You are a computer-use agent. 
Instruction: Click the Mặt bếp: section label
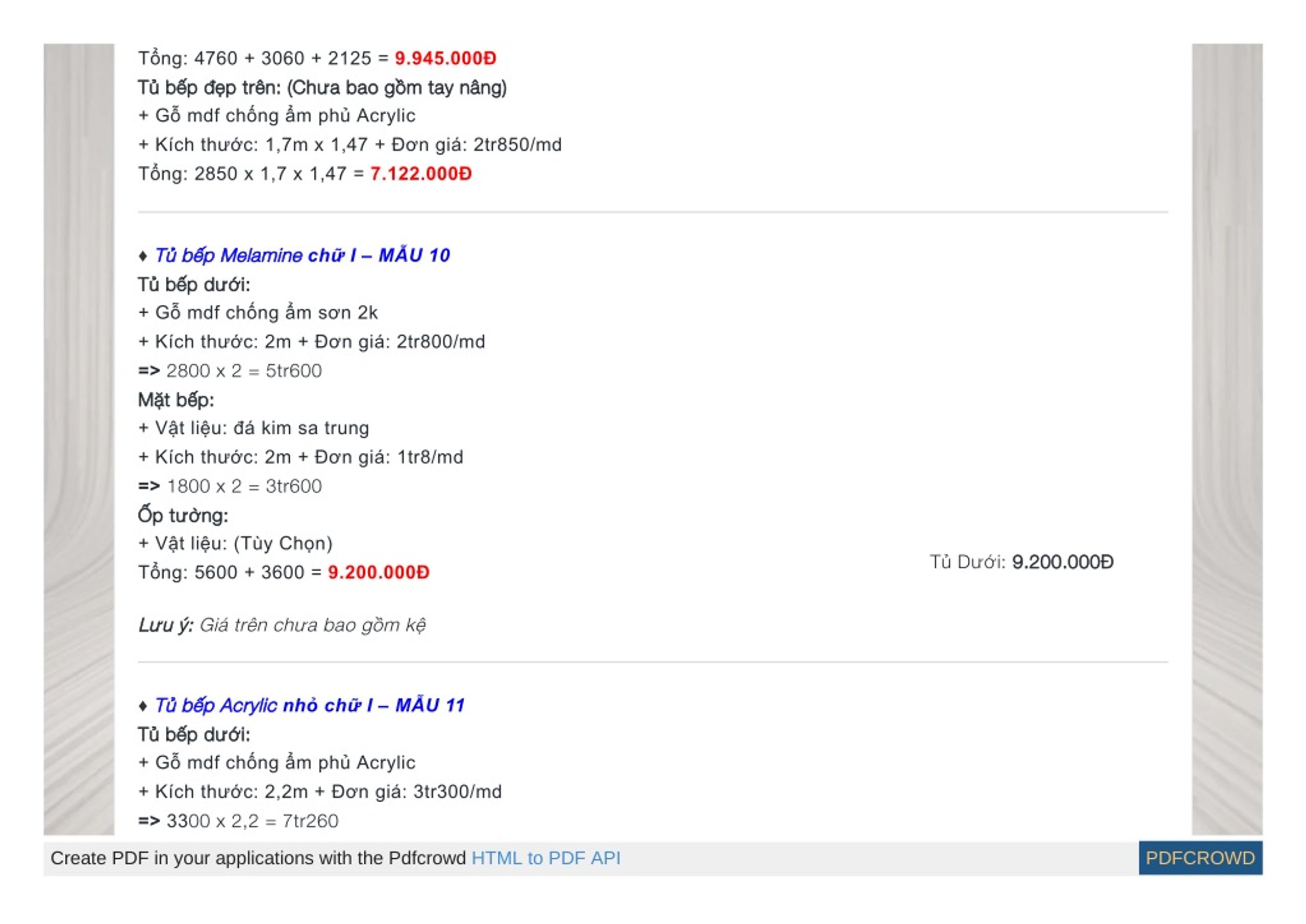tap(176, 399)
